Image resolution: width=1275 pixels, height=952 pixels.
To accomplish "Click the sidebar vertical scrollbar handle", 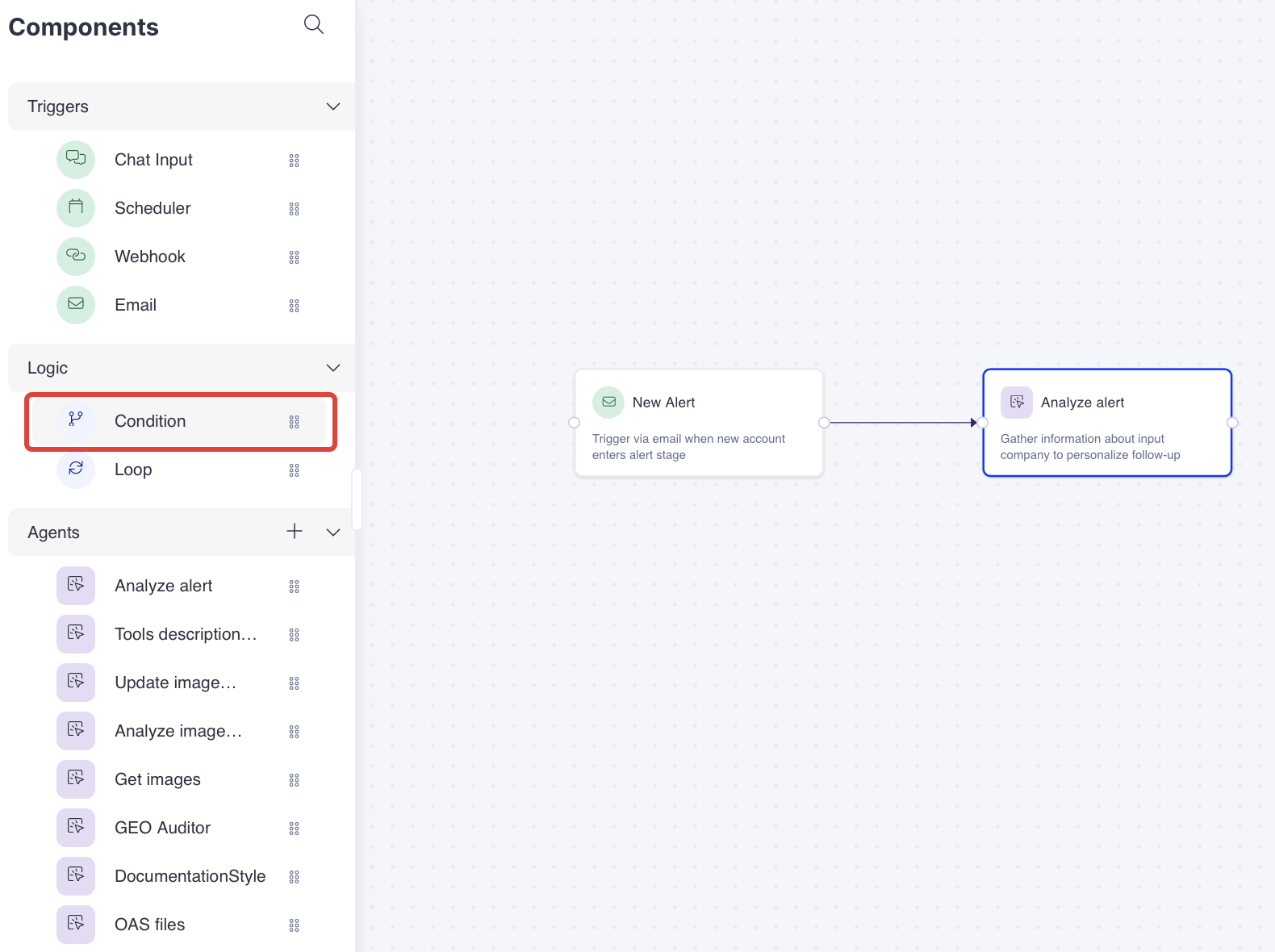I will [357, 499].
